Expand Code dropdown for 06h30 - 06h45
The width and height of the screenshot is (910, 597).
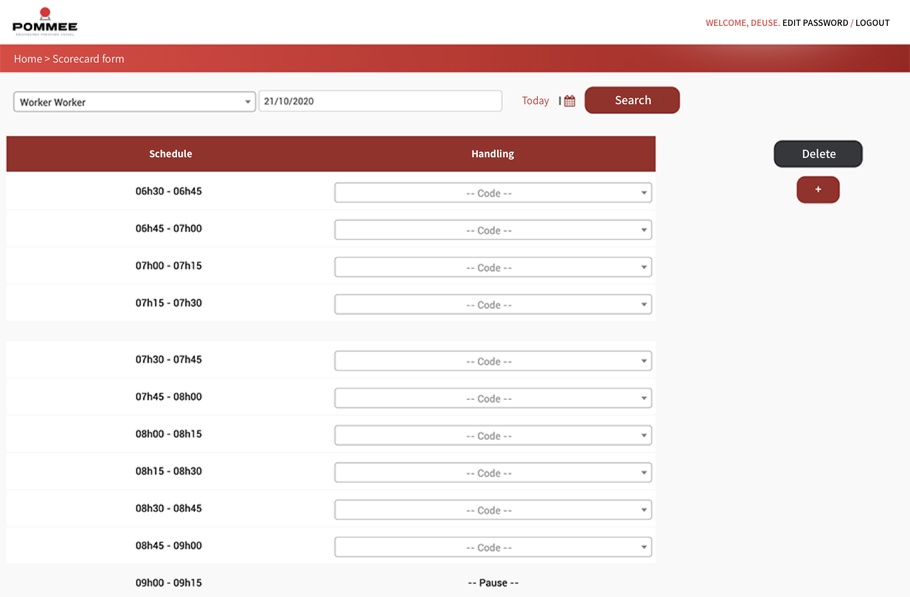click(x=493, y=193)
